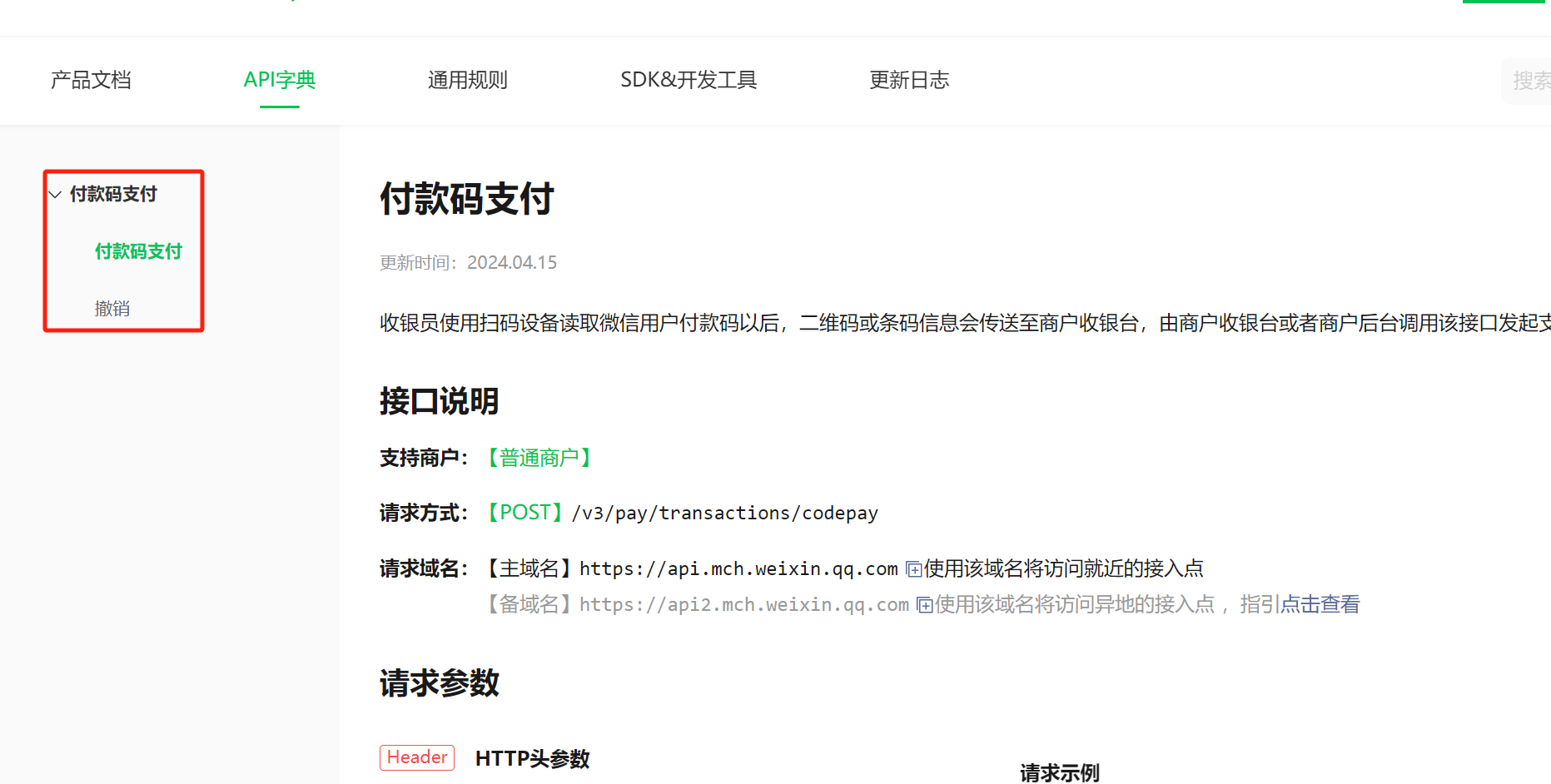
Task: Open the 点击查看 guide link
Action: pos(1320,604)
